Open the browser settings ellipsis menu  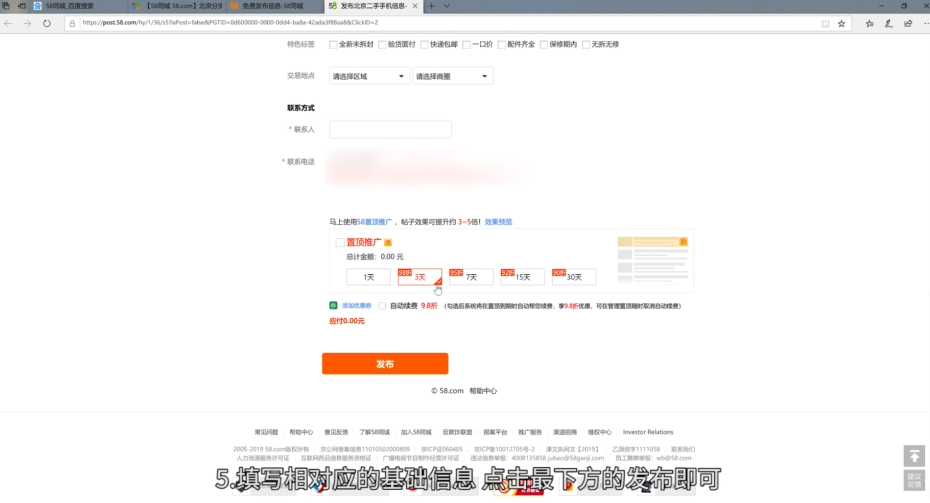pyautogui.click(x=925, y=23)
